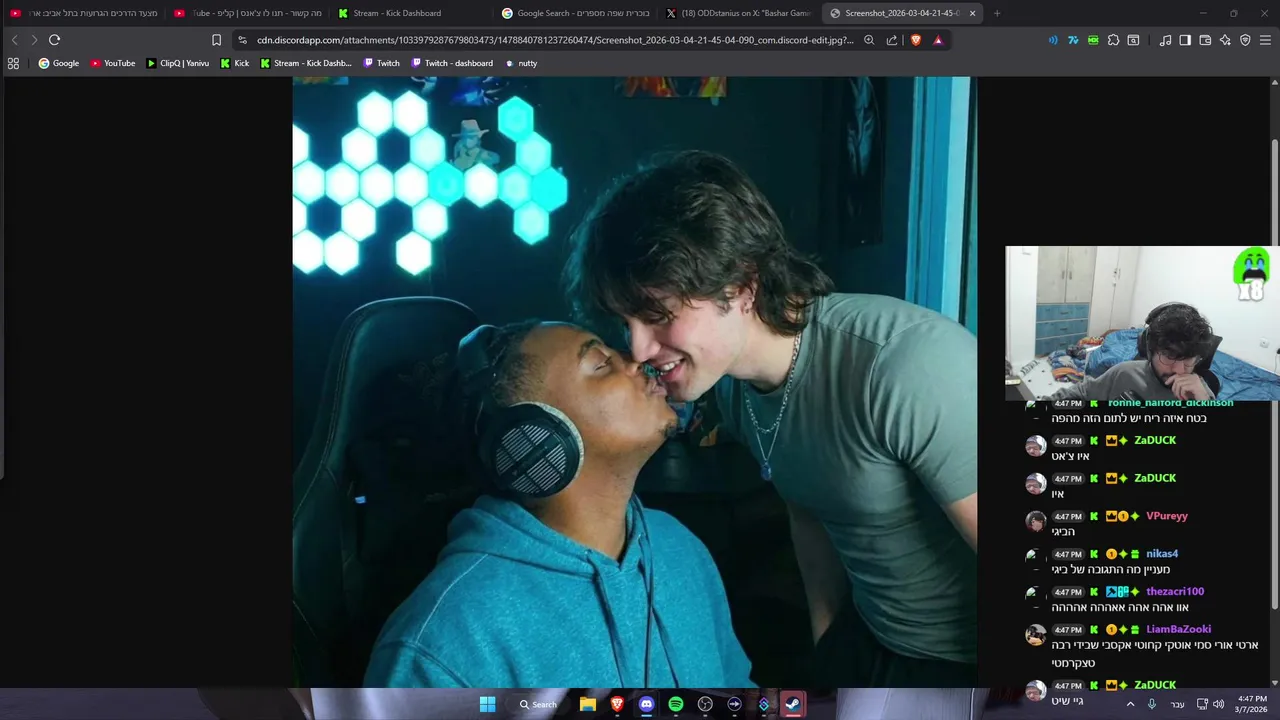1280x720 pixels.
Task: Switch to the second YouTube clip tab
Action: (247, 13)
